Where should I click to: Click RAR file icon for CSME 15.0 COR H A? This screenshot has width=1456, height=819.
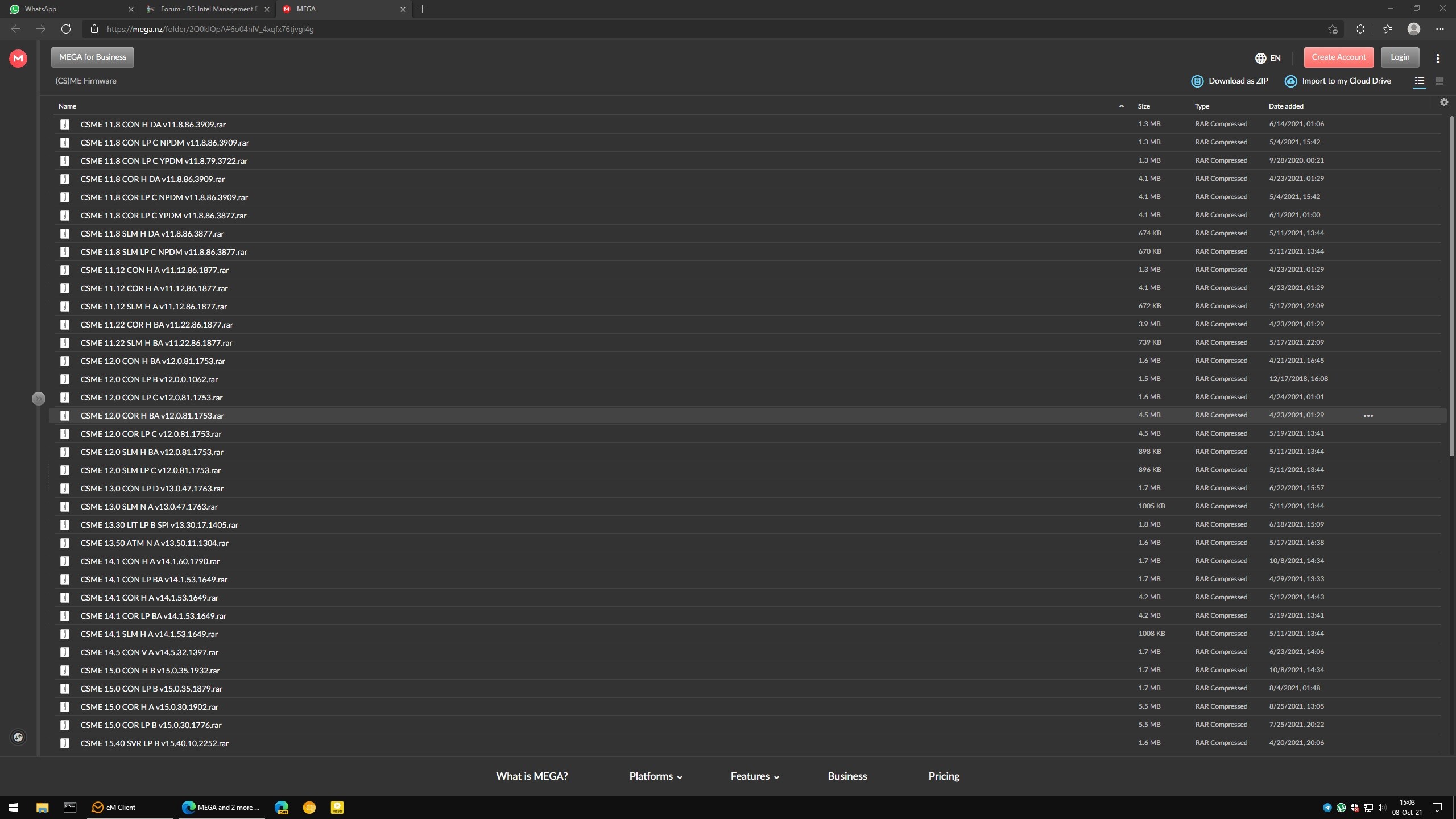[x=65, y=707]
